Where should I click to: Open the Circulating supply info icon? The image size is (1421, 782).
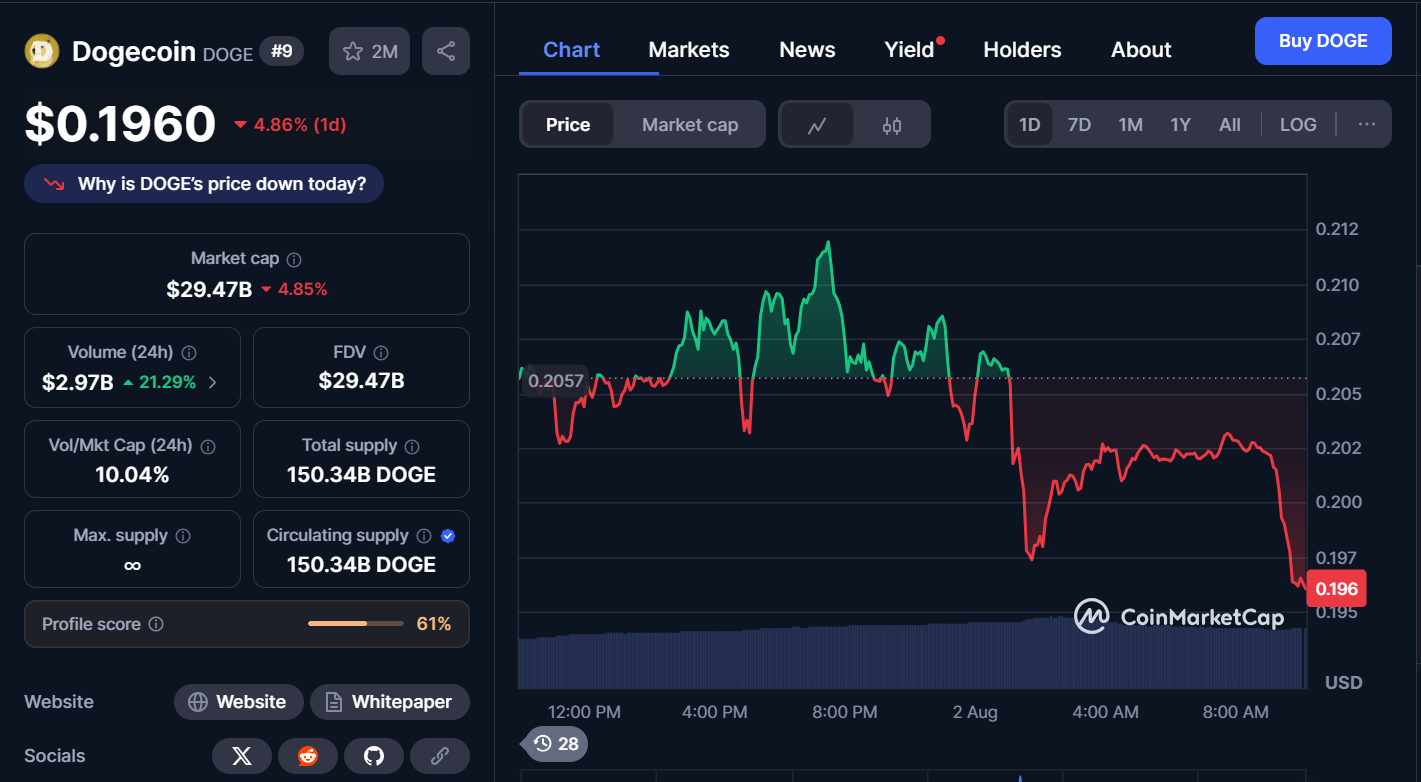(424, 536)
